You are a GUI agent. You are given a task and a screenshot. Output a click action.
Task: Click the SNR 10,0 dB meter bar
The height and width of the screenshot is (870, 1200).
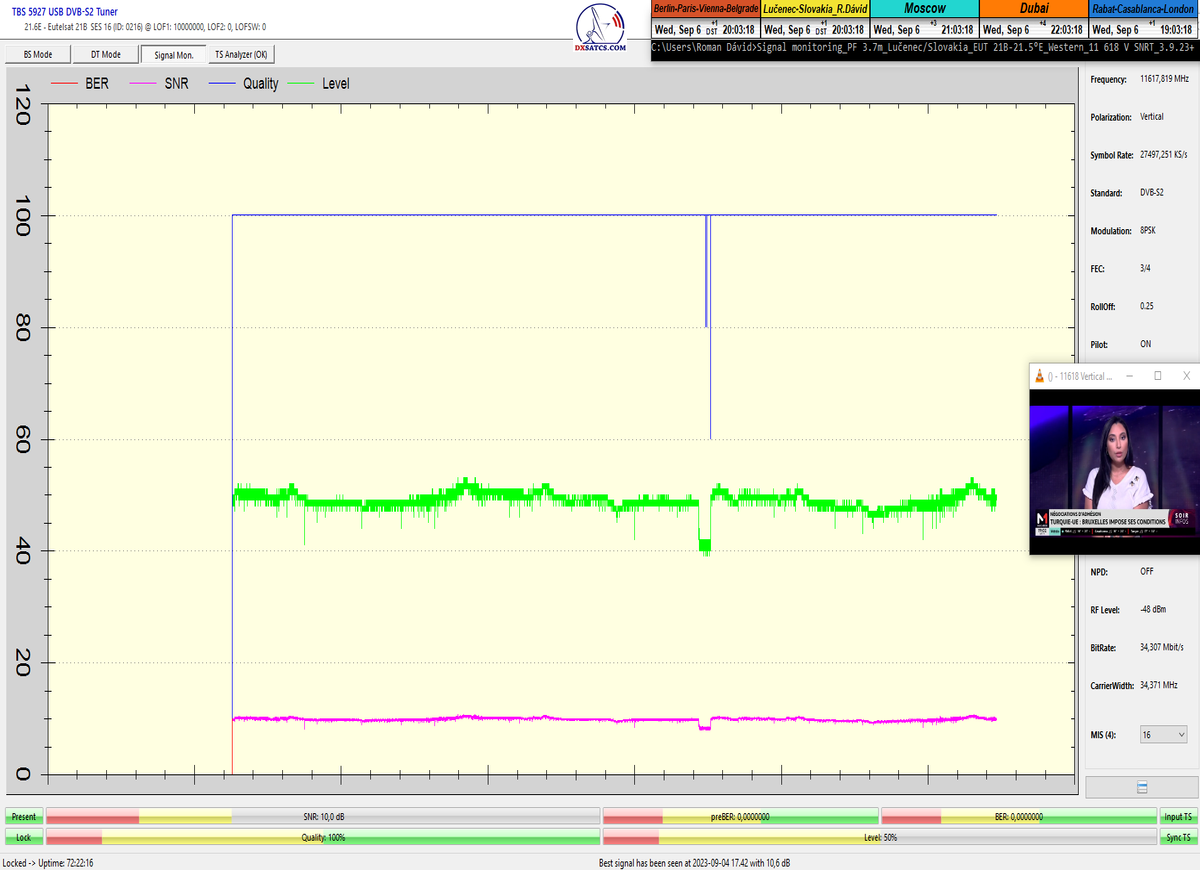(x=323, y=817)
